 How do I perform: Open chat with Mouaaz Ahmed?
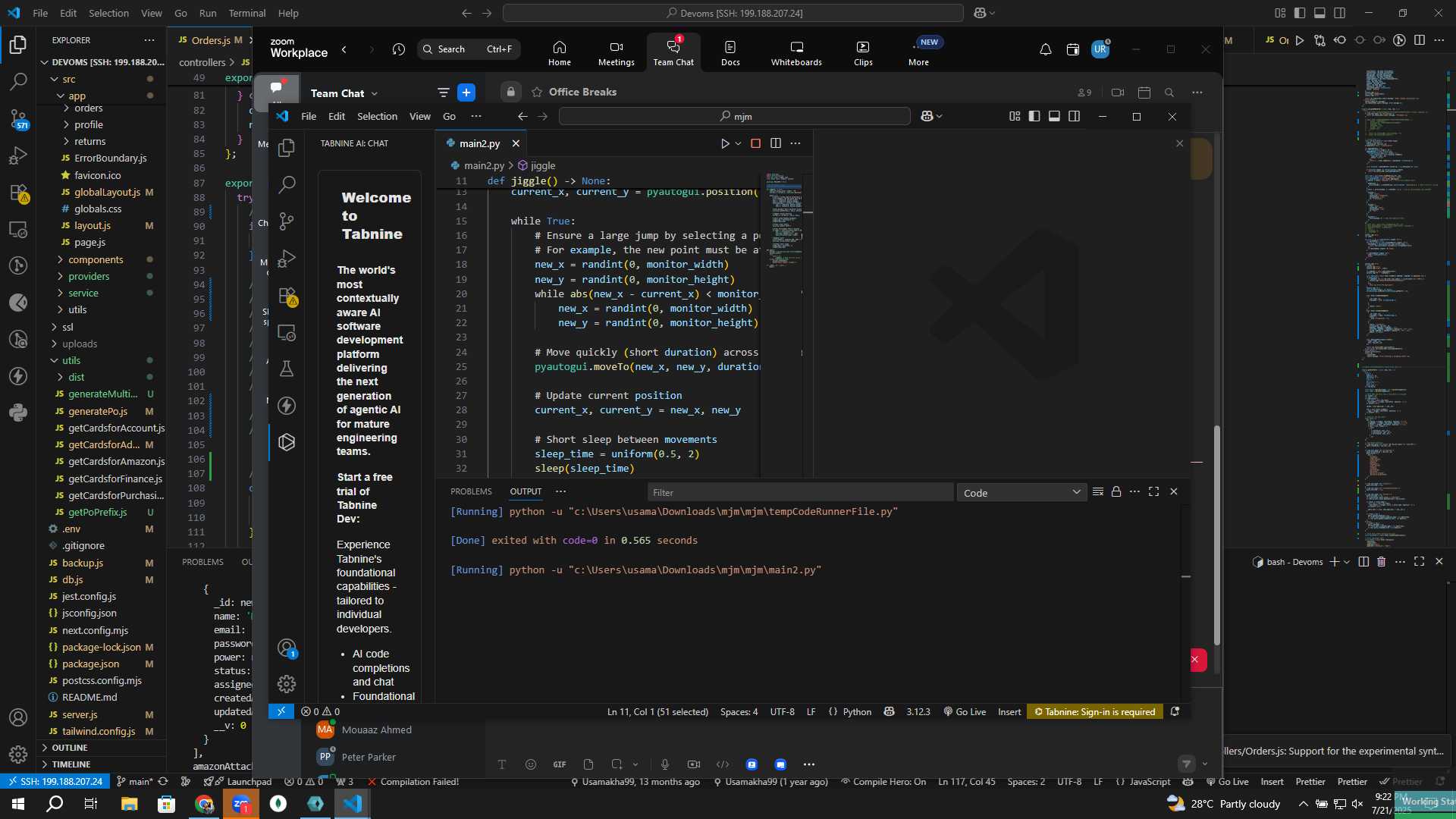376,730
